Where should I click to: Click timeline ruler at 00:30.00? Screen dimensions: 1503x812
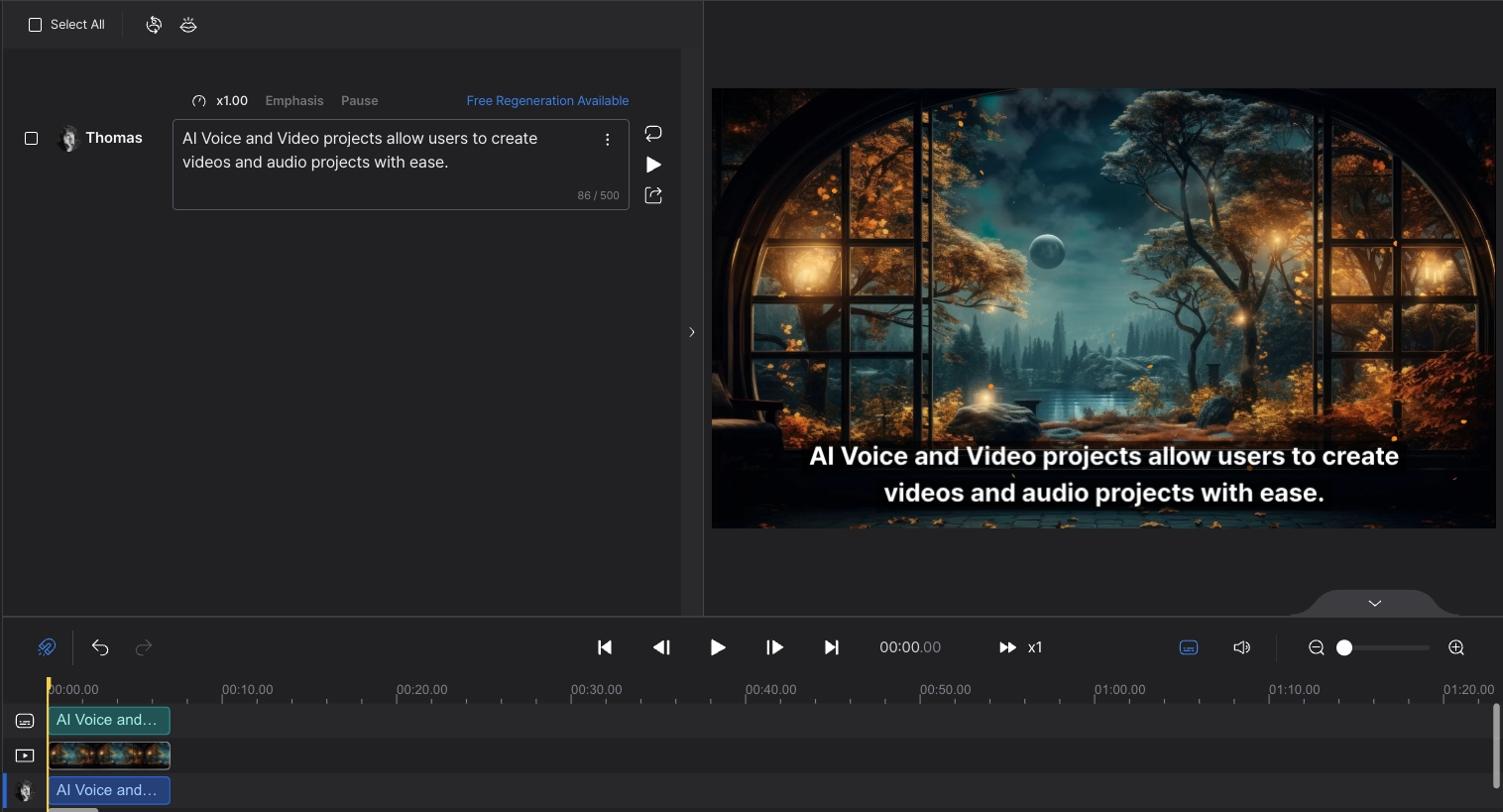tap(596, 690)
